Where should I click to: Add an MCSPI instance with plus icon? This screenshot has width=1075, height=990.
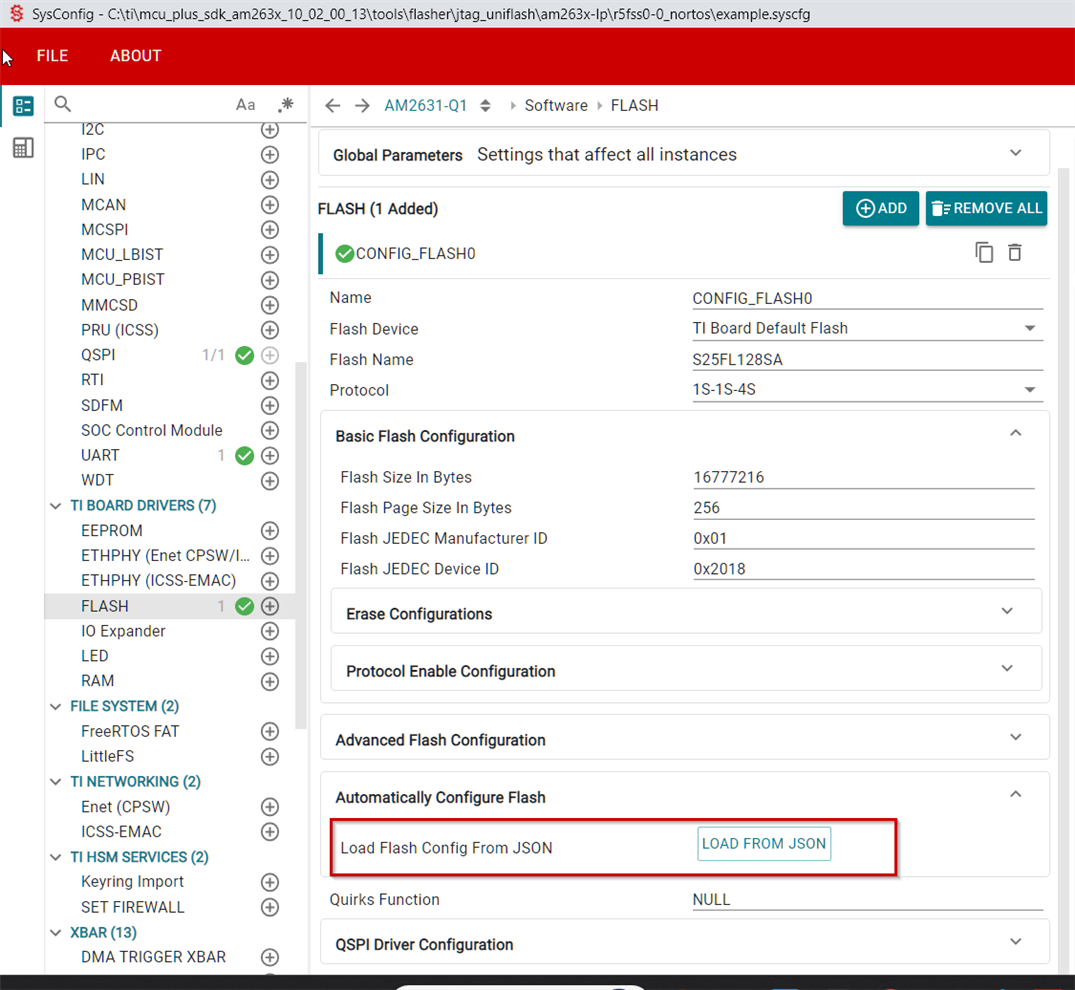(x=270, y=230)
